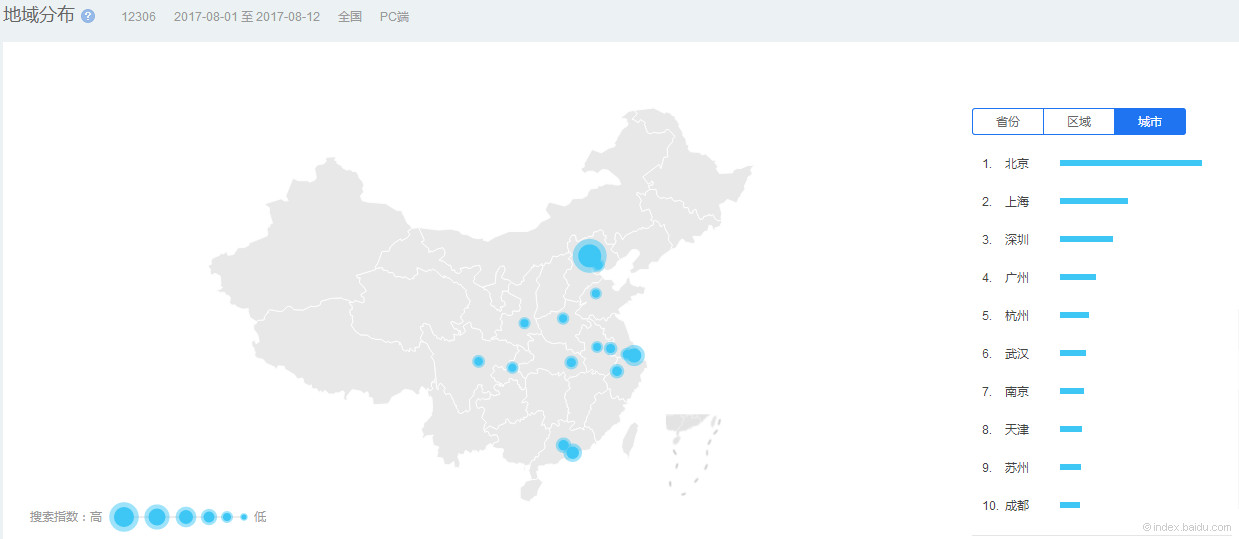Open the date range 2017-08-01 至 2017-08-12
Viewport: 1239px width, 539px height.
pos(247,17)
